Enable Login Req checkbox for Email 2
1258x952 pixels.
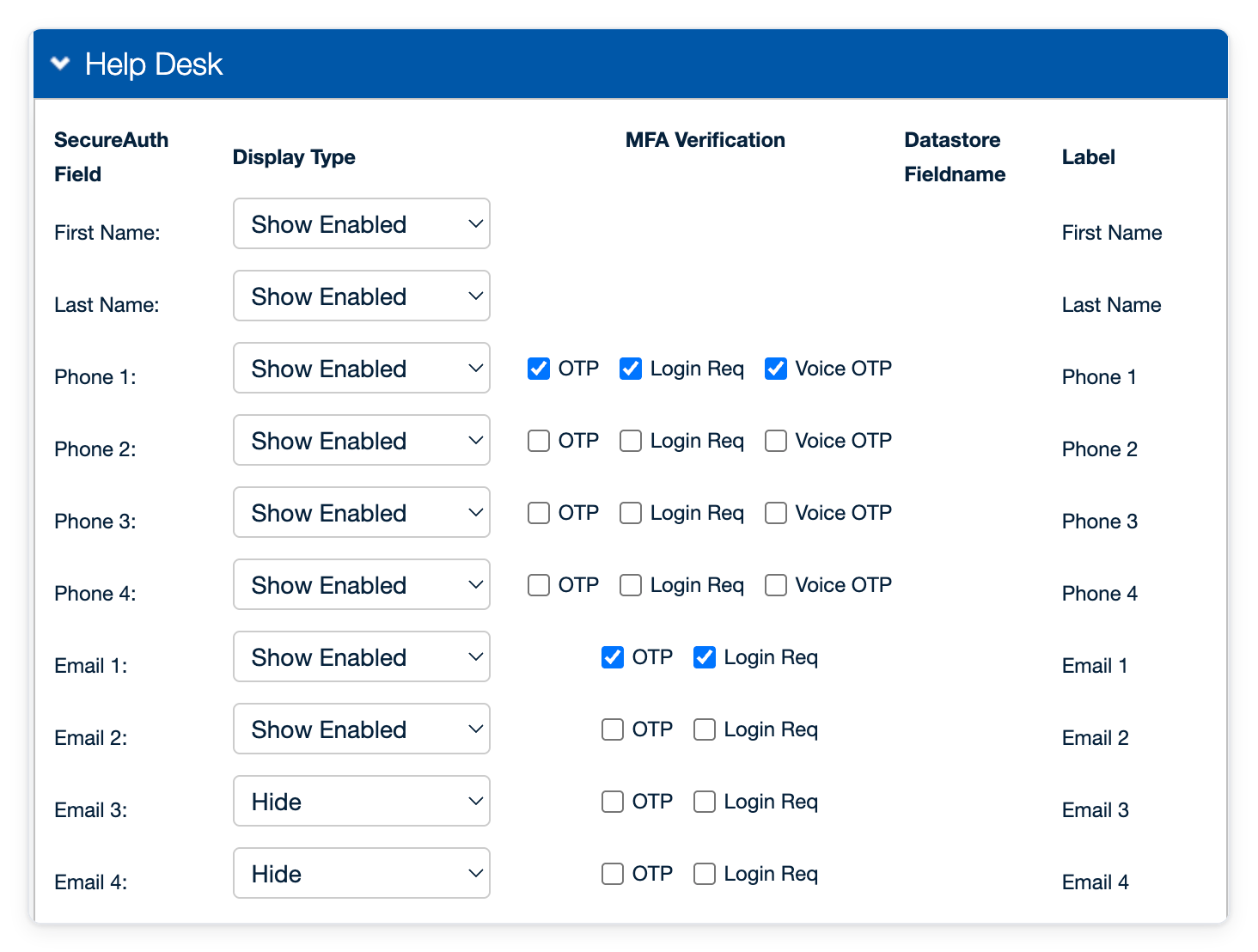pos(705,729)
